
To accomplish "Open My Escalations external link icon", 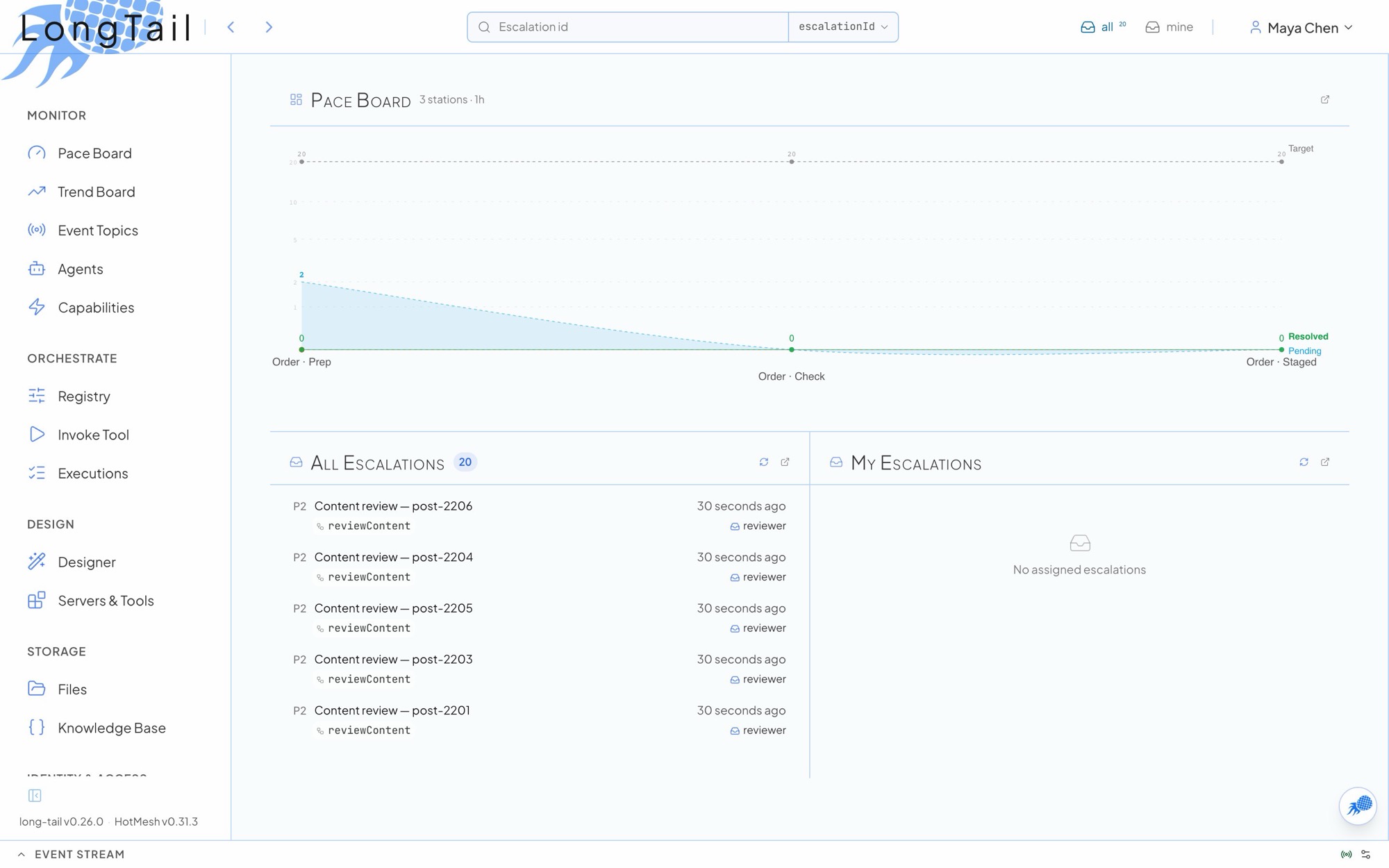I will coord(1325,462).
